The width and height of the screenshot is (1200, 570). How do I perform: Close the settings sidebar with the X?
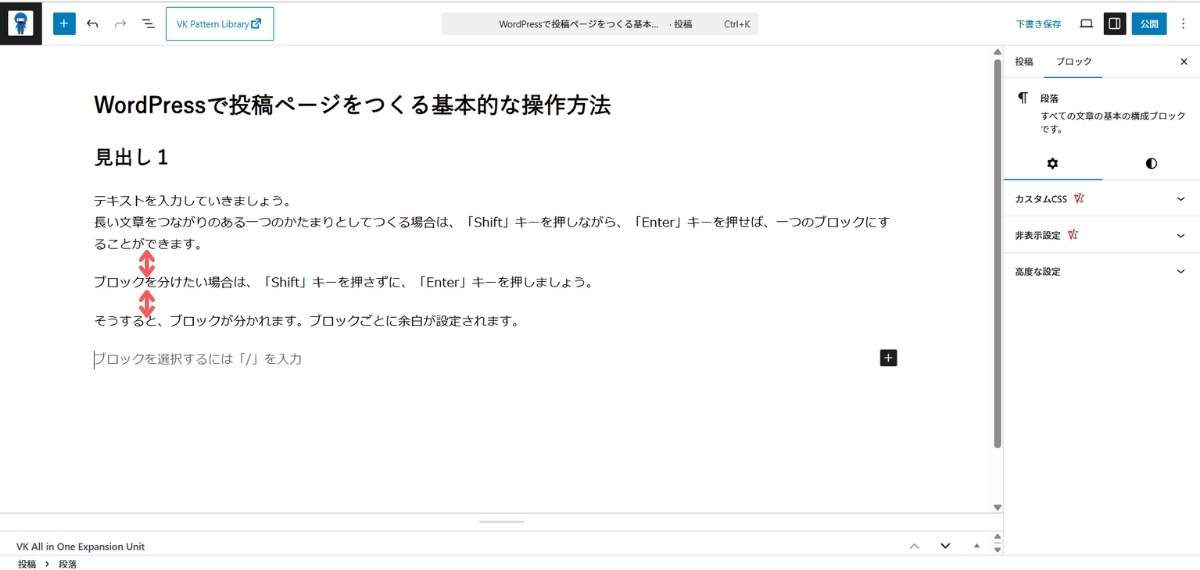[x=1184, y=62]
